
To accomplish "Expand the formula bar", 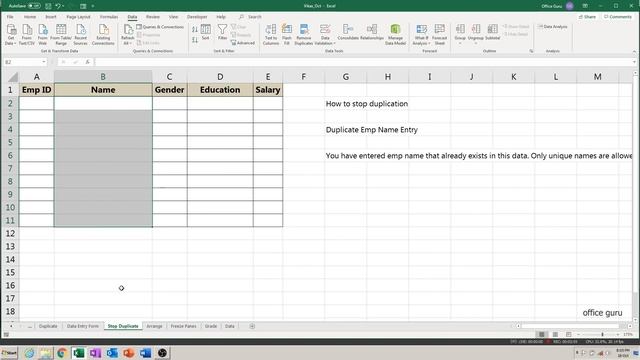I will click(634, 62).
